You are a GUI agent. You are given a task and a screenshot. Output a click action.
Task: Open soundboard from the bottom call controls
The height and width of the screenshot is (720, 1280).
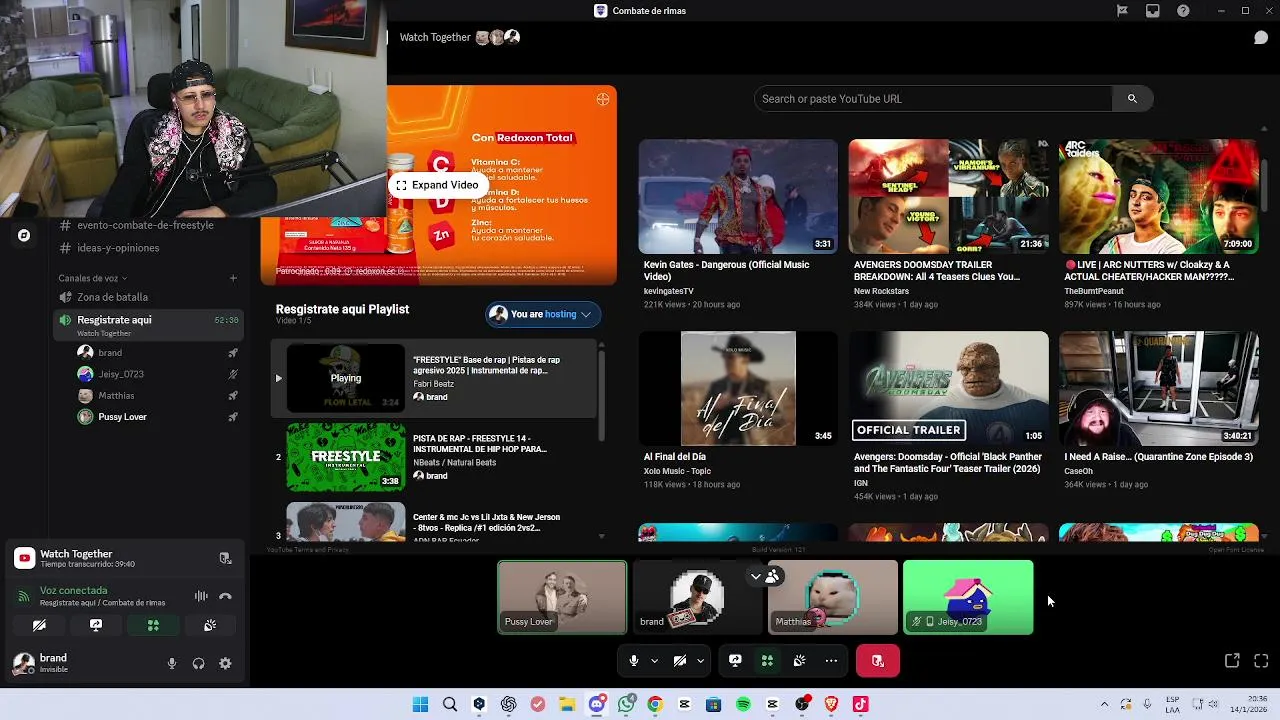(799, 660)
